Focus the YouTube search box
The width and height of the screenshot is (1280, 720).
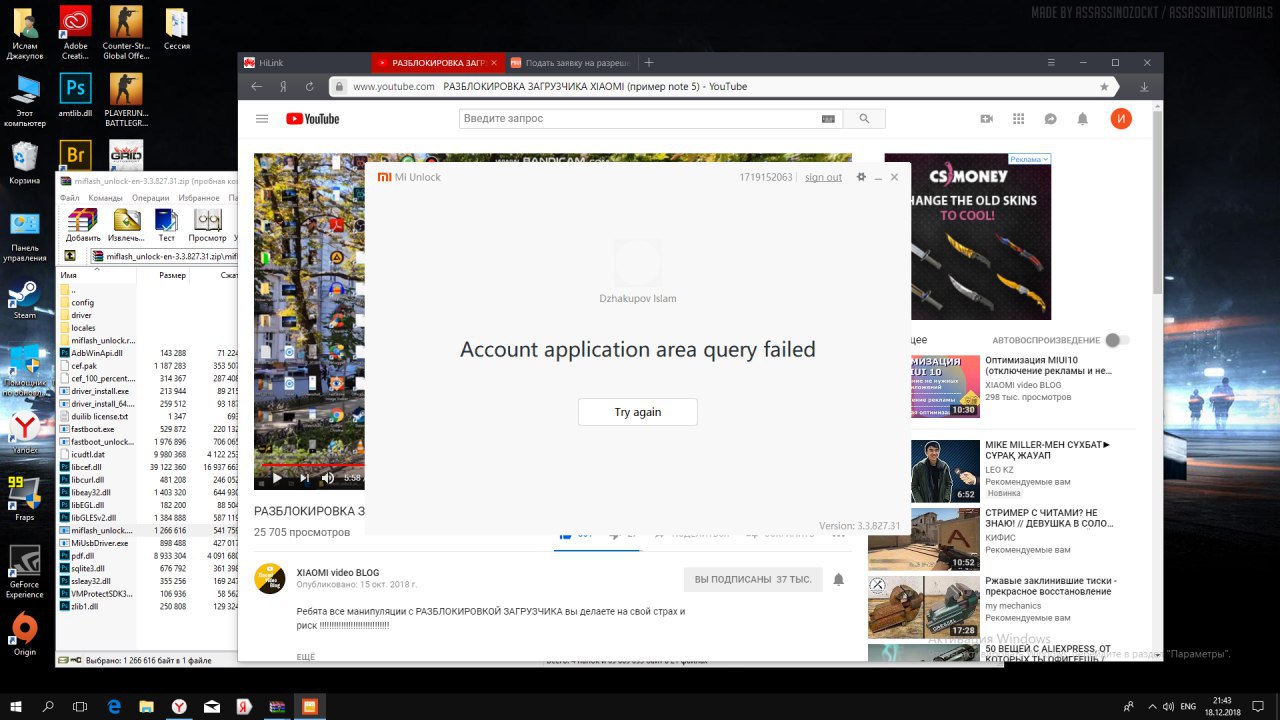coord(640,119)
